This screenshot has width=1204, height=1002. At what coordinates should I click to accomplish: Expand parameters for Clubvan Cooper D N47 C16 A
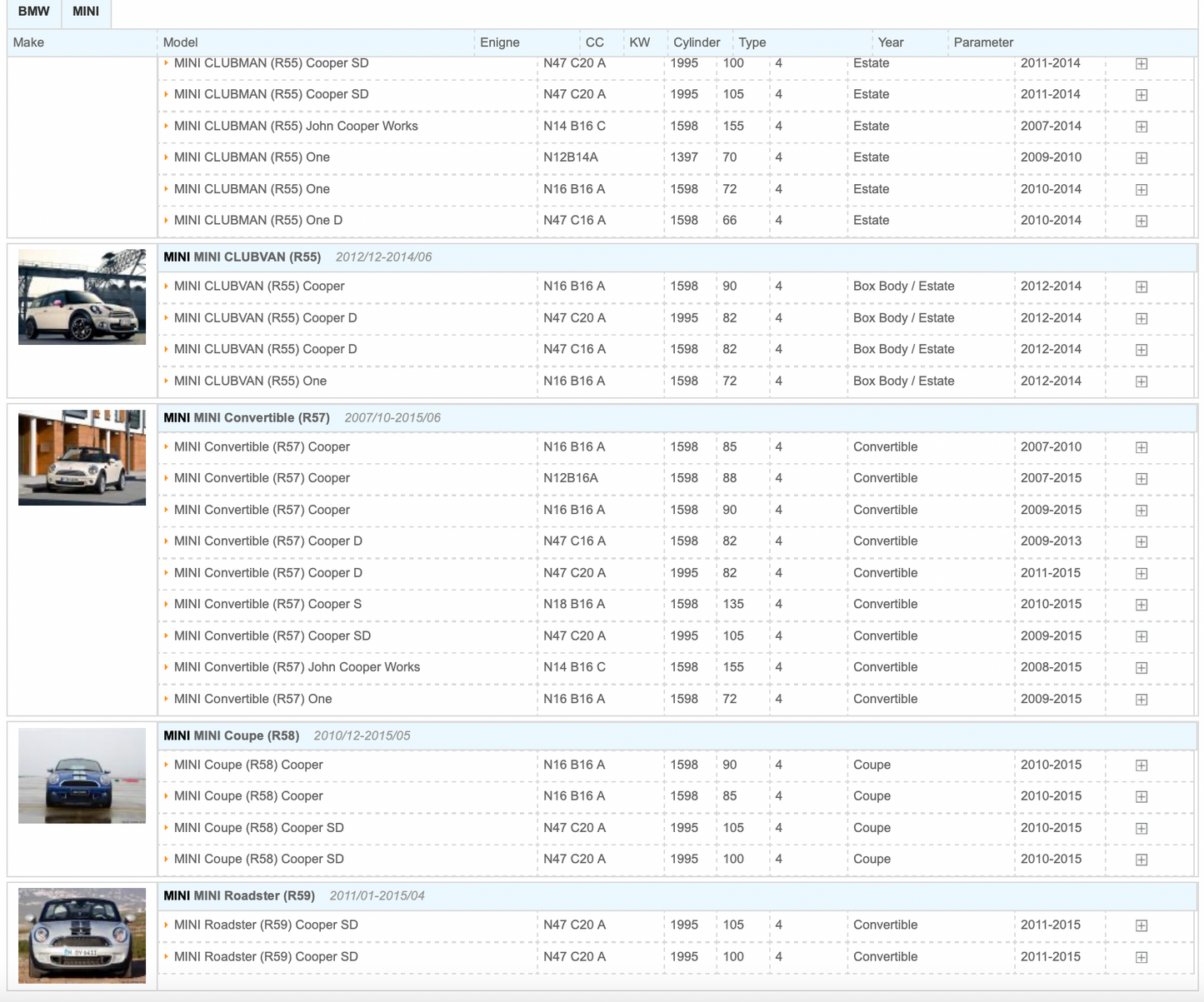[1142, 350]
